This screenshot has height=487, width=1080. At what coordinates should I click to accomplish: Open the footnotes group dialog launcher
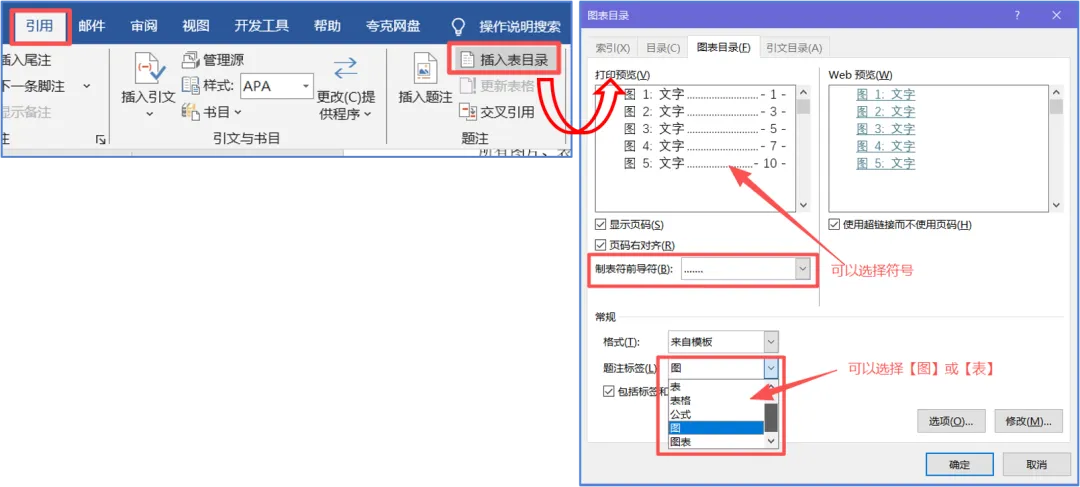click(101, 140)
